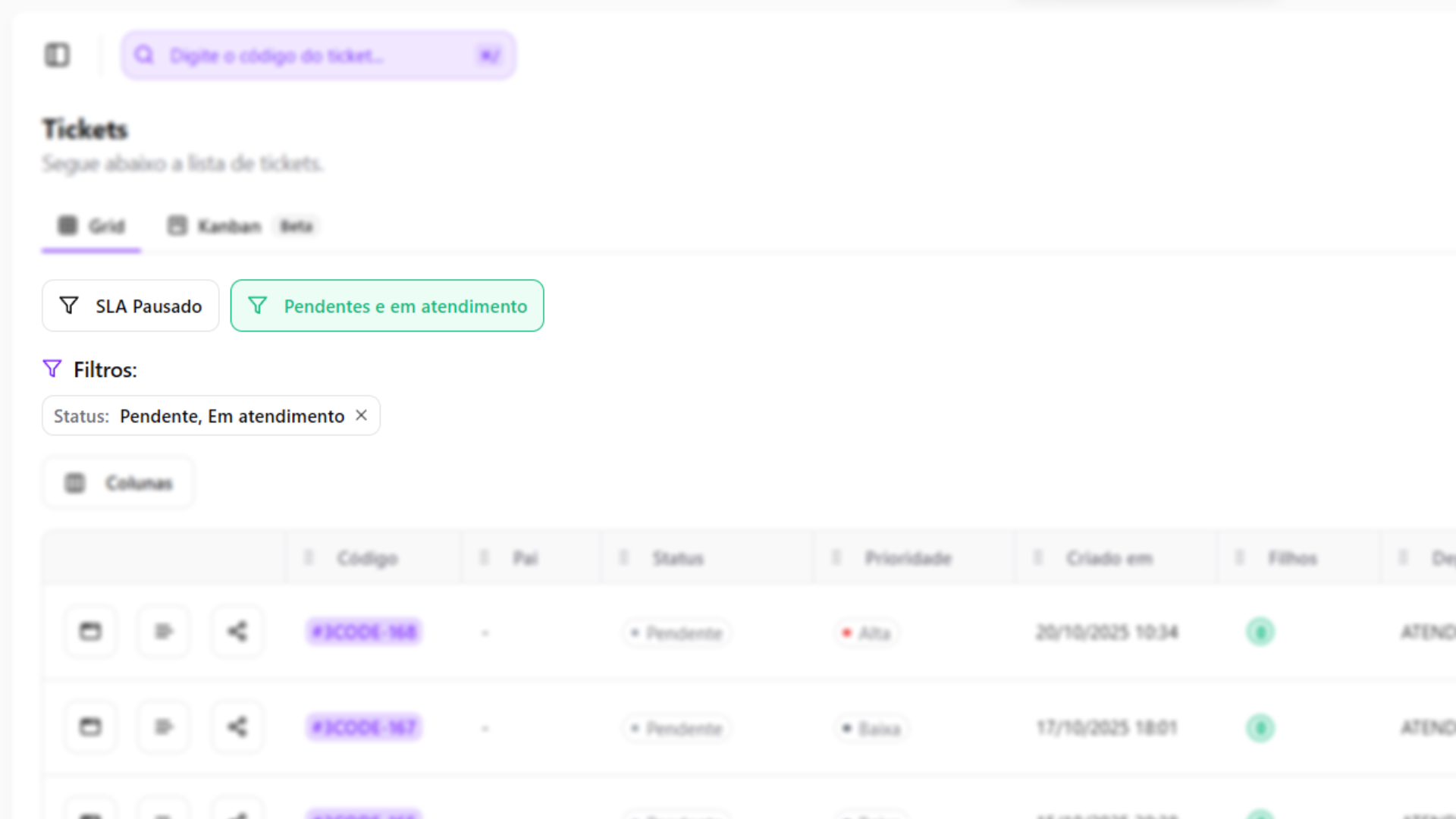Toggle the sidebar panel icon

point(57,55)
